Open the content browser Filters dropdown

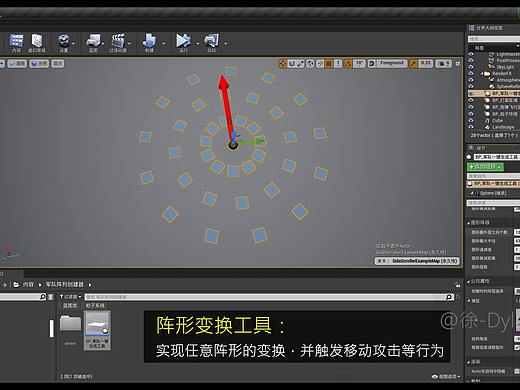pyautogui.click(x=71, y=297)
